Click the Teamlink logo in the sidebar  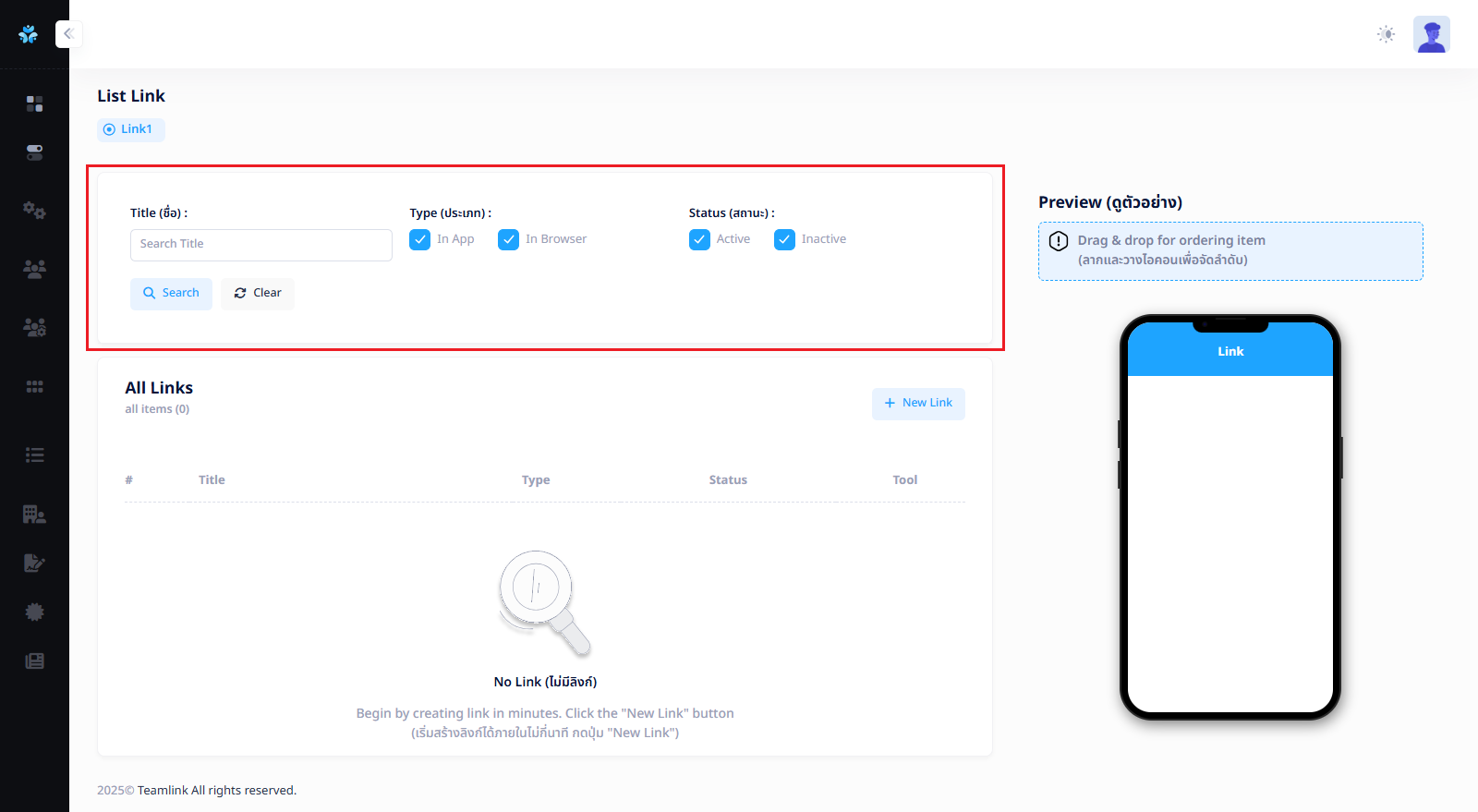[x=29, y=34]
